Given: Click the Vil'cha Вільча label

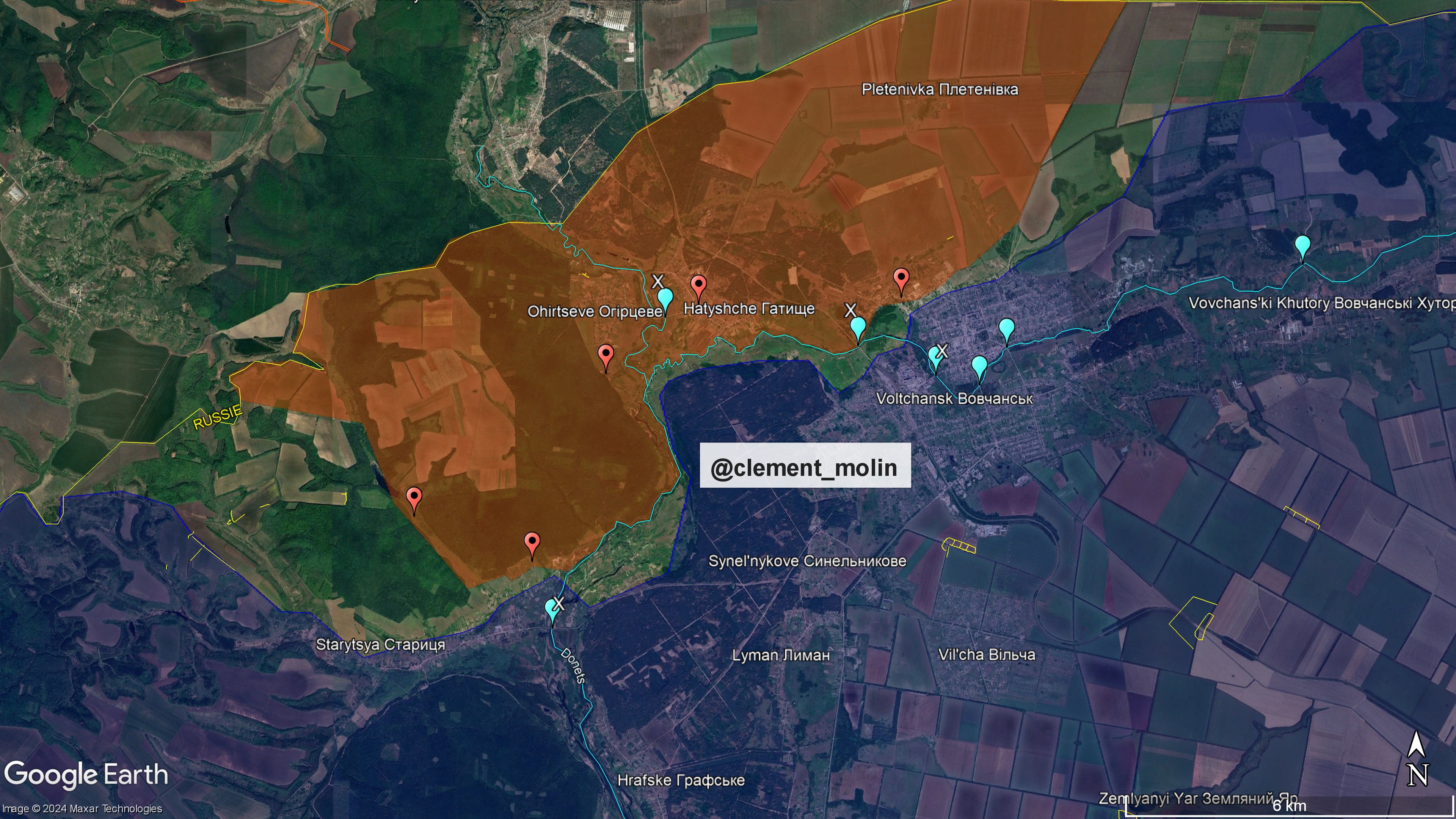Looking at the screenshot, I should [986, 654].
